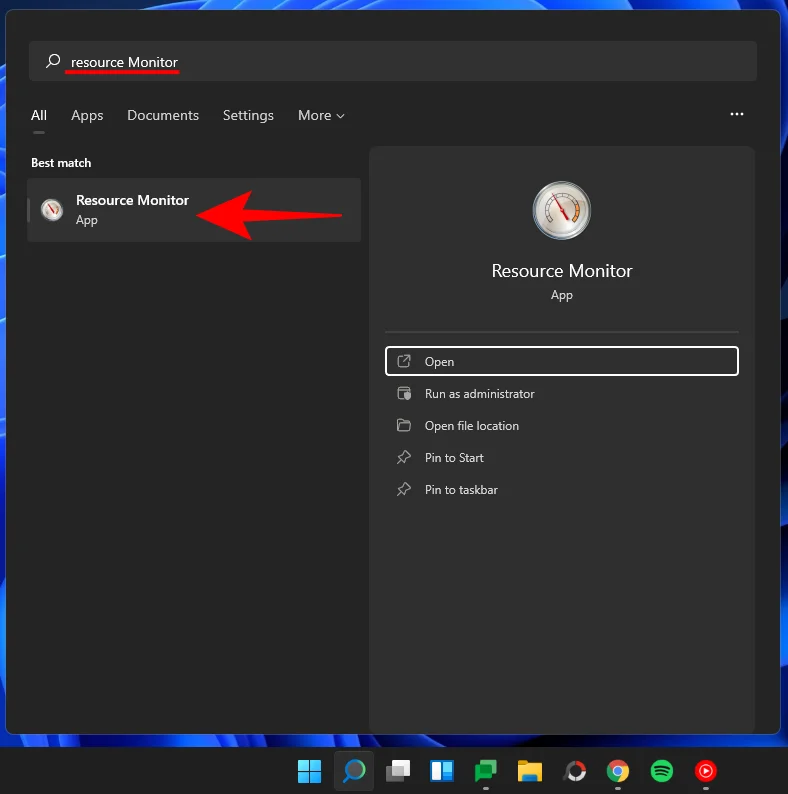
Task: Click the Search magnifier icon in taskbar
Action: (353, 771)
